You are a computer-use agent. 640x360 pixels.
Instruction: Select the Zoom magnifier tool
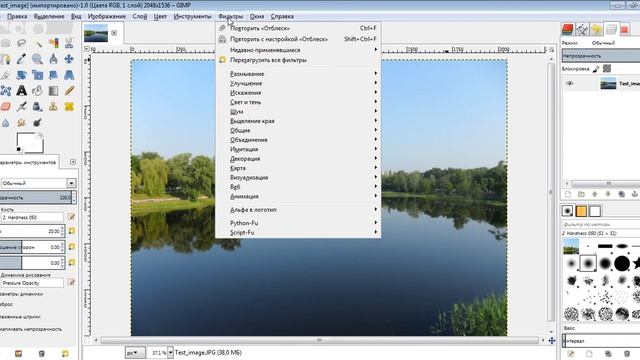point(38,59)
